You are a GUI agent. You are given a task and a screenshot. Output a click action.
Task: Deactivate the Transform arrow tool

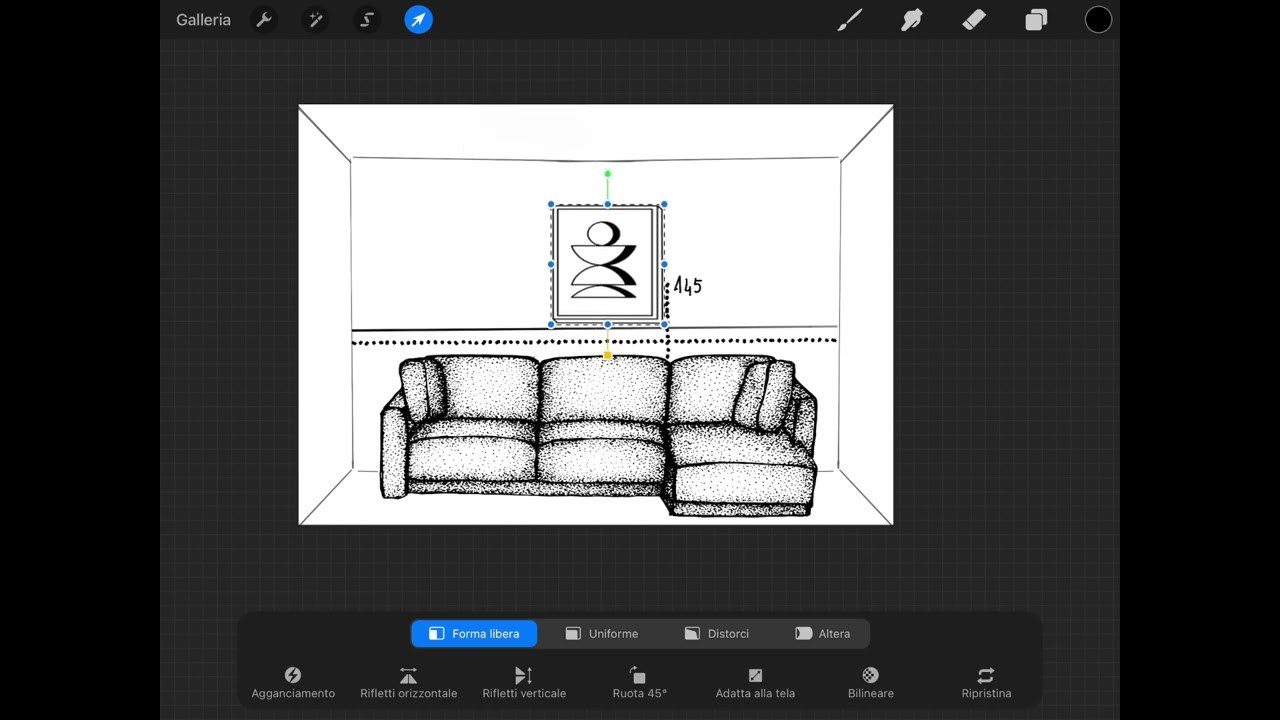(x=419, y=20)
